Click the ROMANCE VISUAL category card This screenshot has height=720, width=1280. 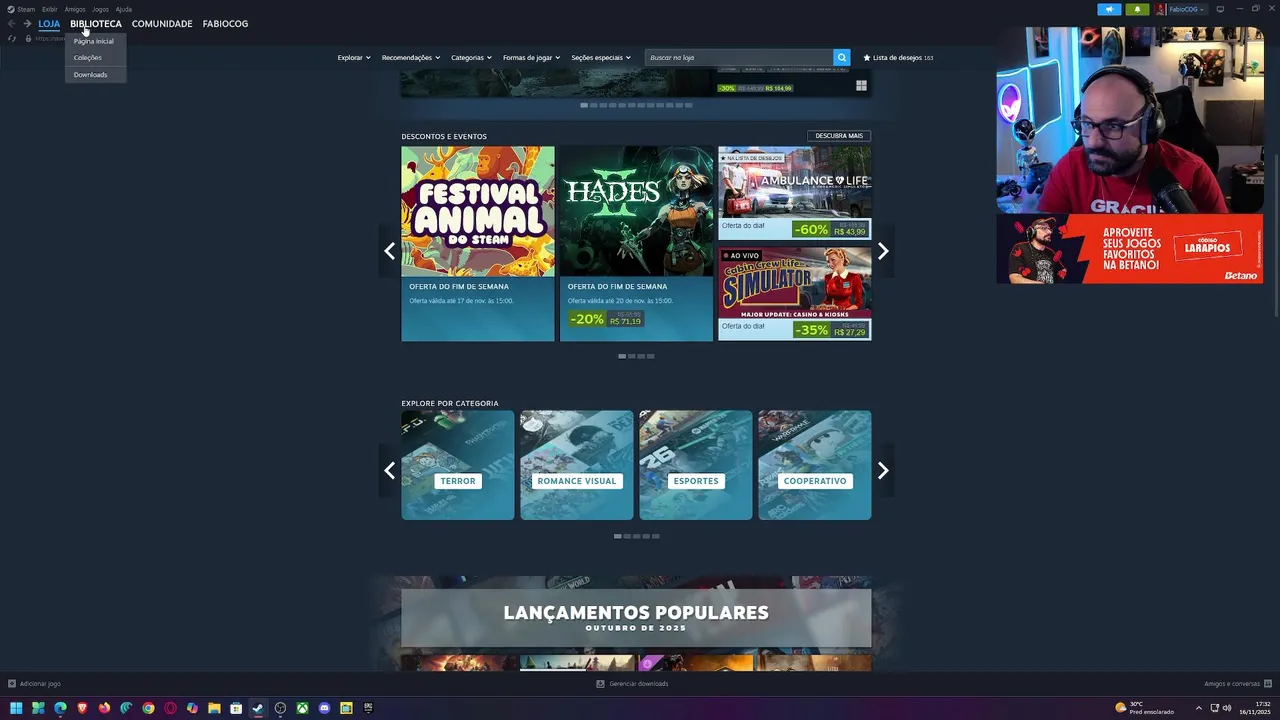[x=577, y=465]
